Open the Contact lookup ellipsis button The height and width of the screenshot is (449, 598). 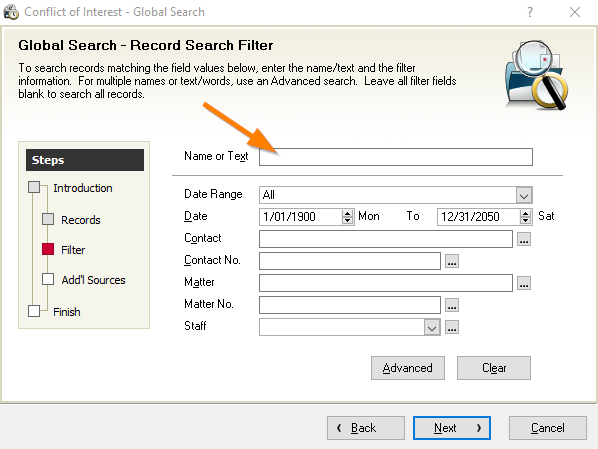[x=524, y=240]
